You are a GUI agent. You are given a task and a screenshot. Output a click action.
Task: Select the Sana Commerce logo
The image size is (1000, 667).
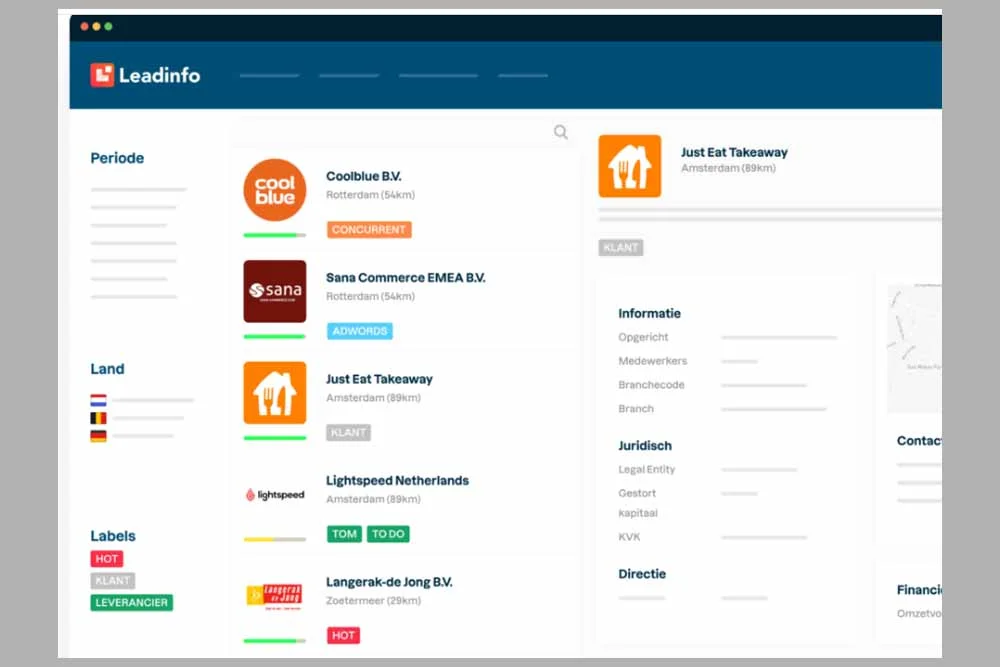[x=275, y=291]
